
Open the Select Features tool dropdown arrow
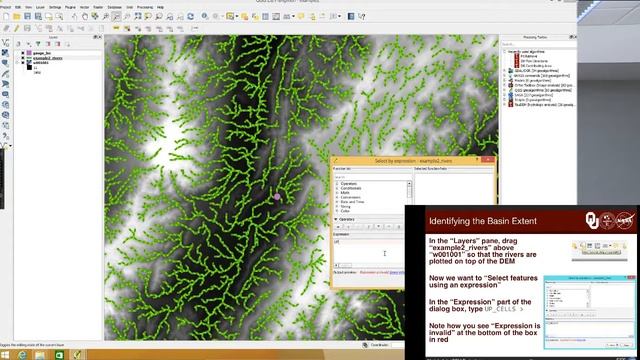[237, 17]
